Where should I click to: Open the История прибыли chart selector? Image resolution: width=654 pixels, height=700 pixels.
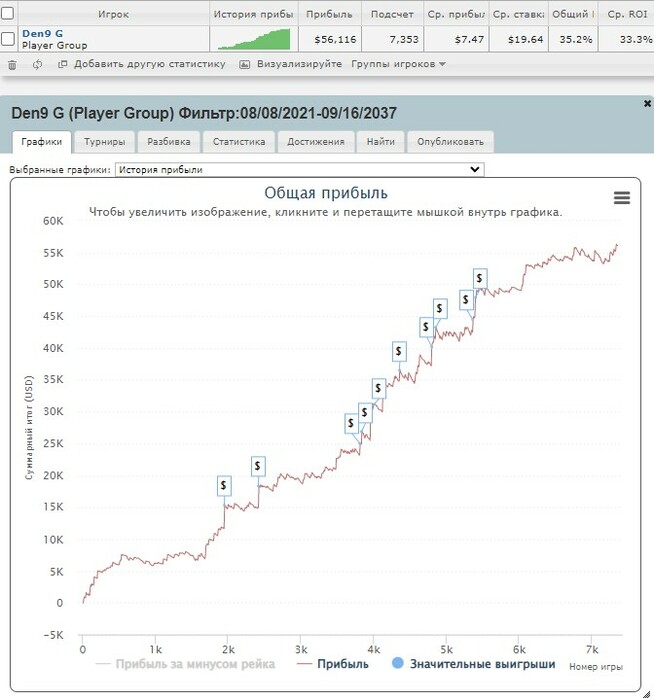[x=300, y=170]
